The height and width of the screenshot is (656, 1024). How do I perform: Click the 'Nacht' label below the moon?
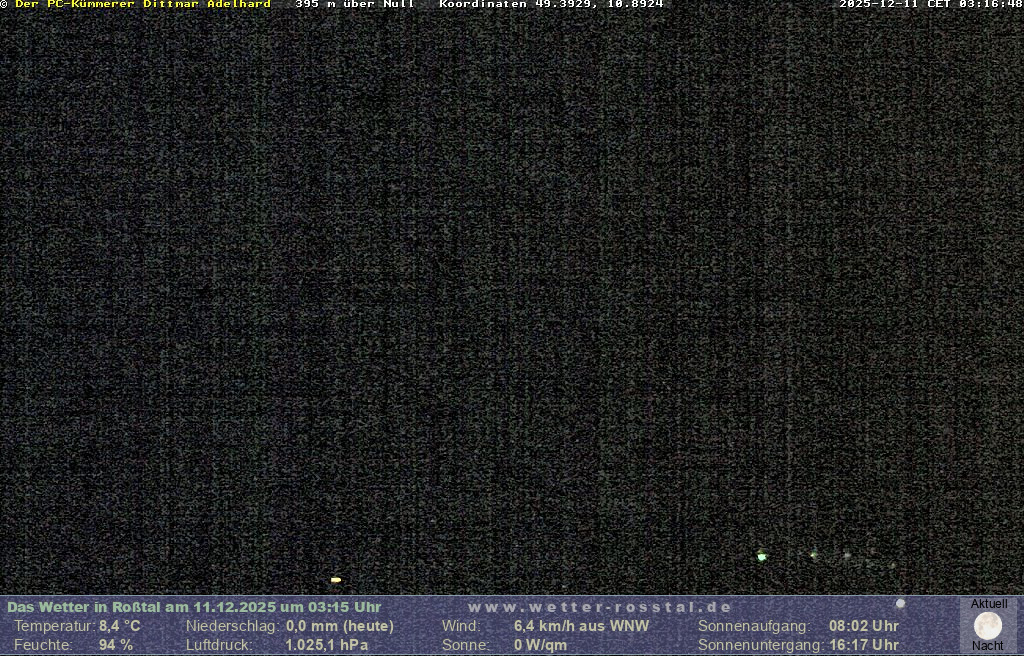click(988, 646)
